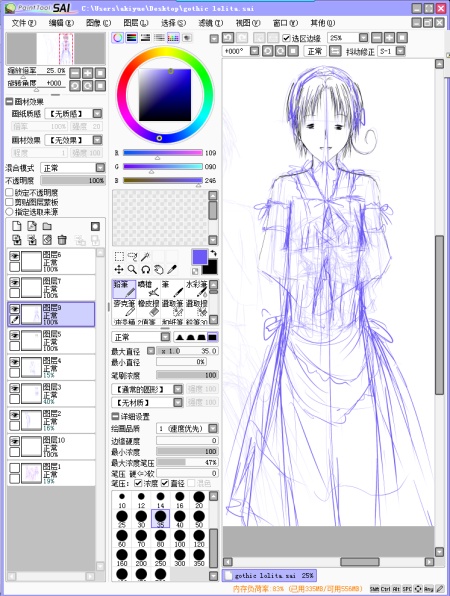Screen dimensions: 450x596
Task: Toggle visibility eye of 图层7
Action: 14,282
